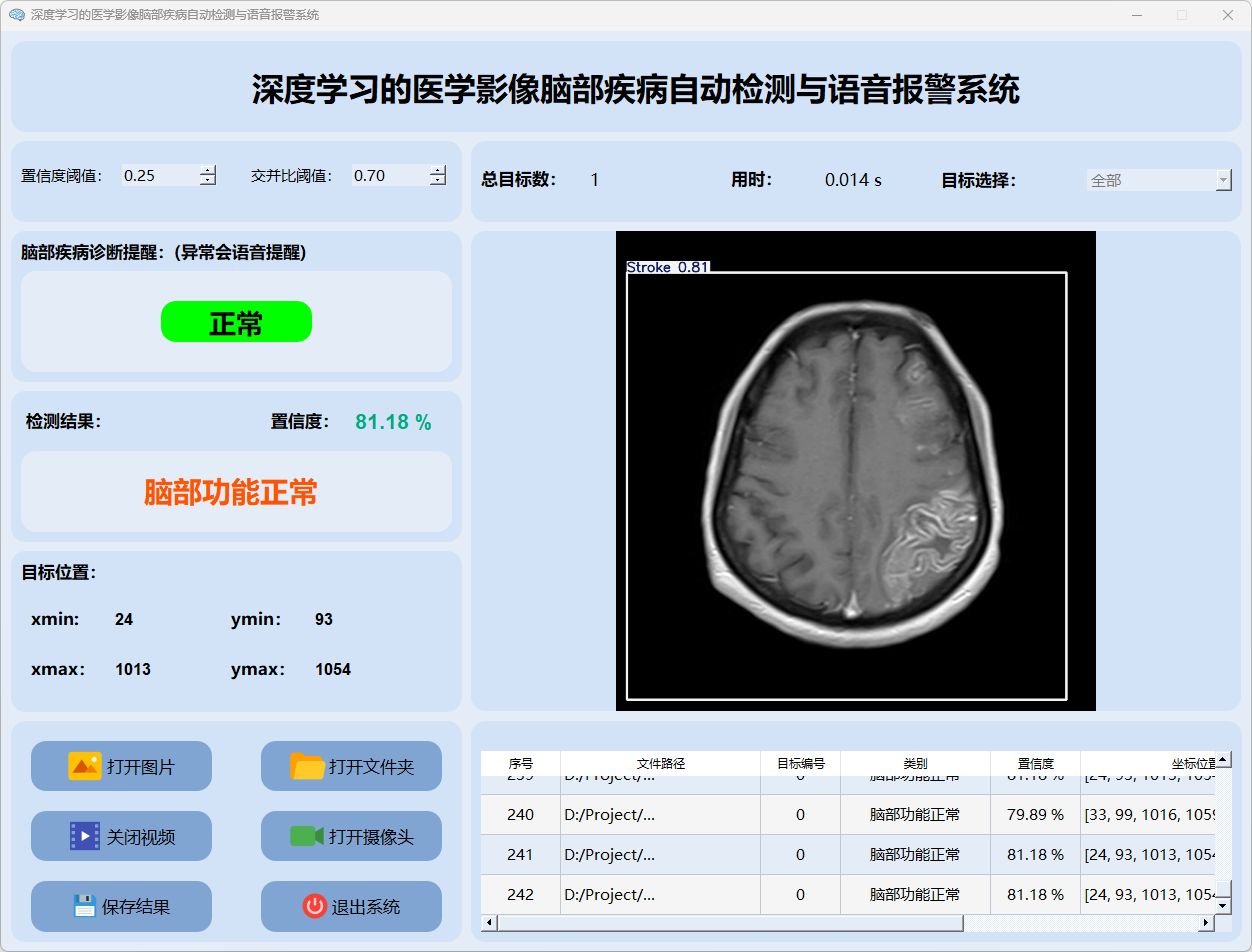Click the ymin value 93

324,620
